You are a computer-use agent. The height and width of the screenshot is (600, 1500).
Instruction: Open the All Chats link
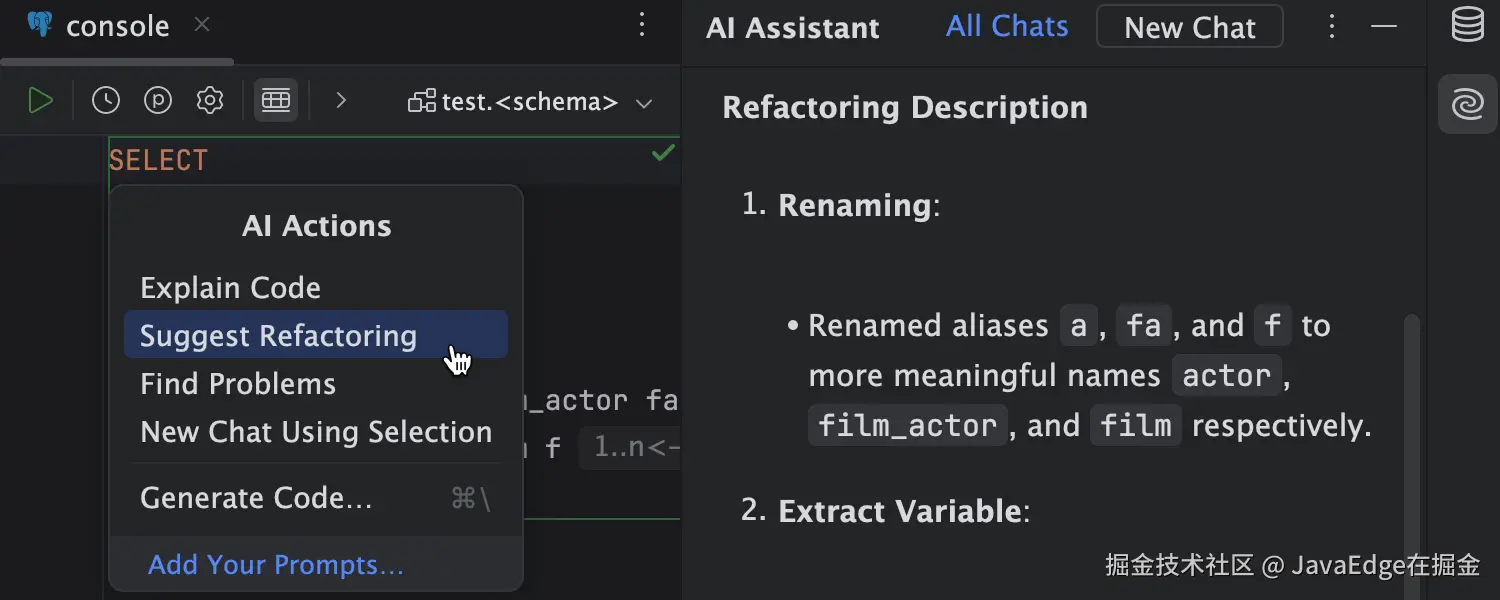[1007, 27]
